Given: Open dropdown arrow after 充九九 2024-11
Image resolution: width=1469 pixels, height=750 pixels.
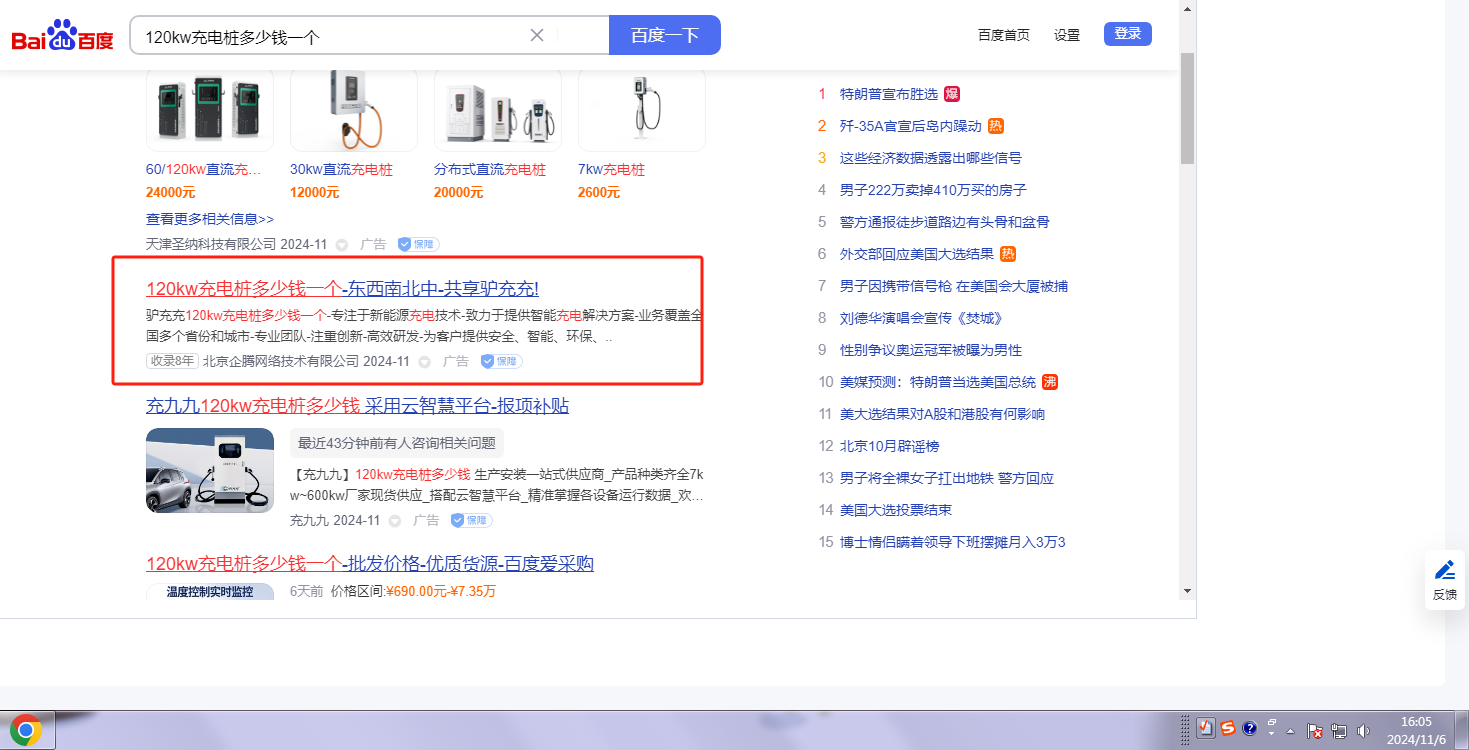Looking at the screenshot, I should pos(394,521).
